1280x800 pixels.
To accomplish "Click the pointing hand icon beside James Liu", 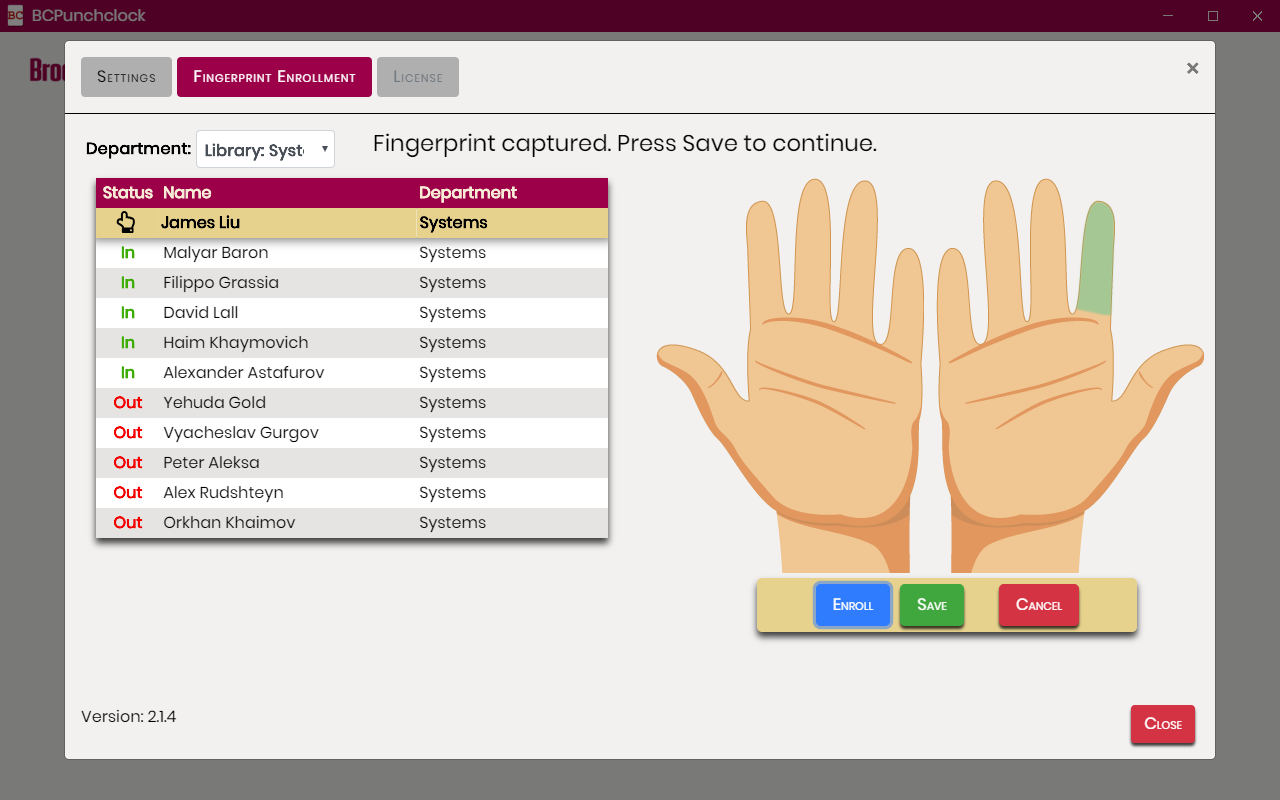I will click(x=126, y=222).
